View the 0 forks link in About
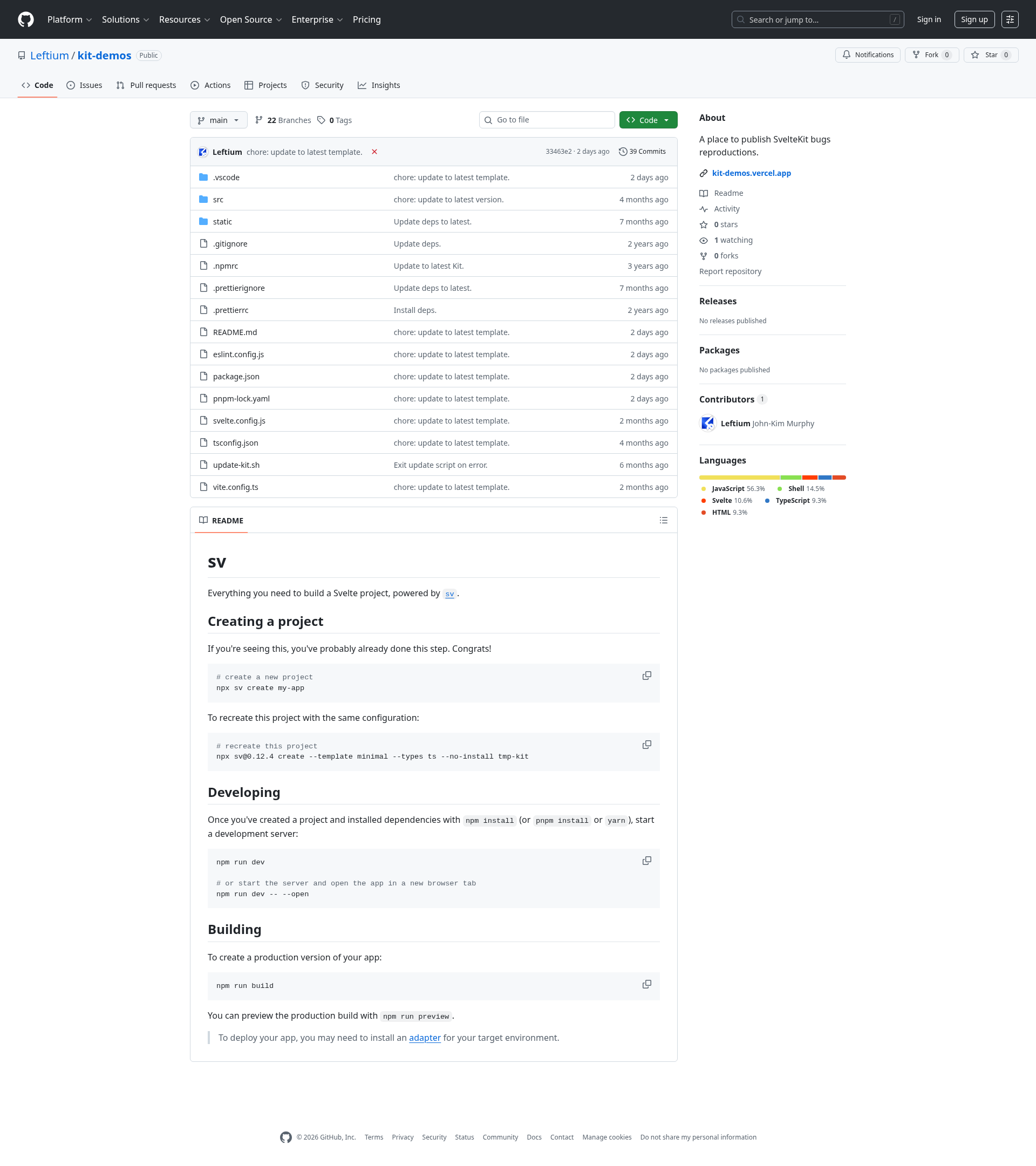 coord(719,256)
